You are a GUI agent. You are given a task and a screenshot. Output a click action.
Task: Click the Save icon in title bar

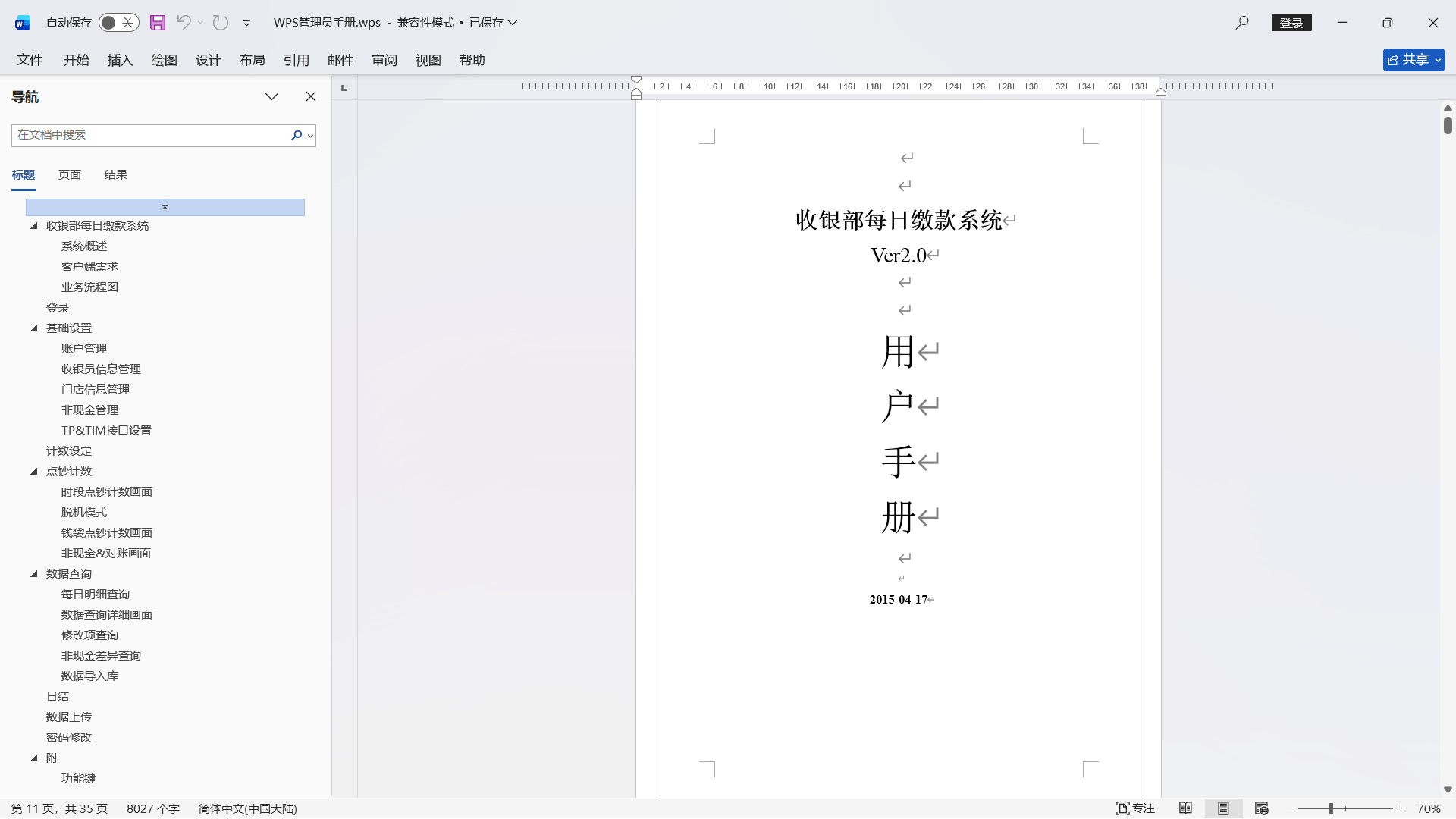tap(158, 23)
